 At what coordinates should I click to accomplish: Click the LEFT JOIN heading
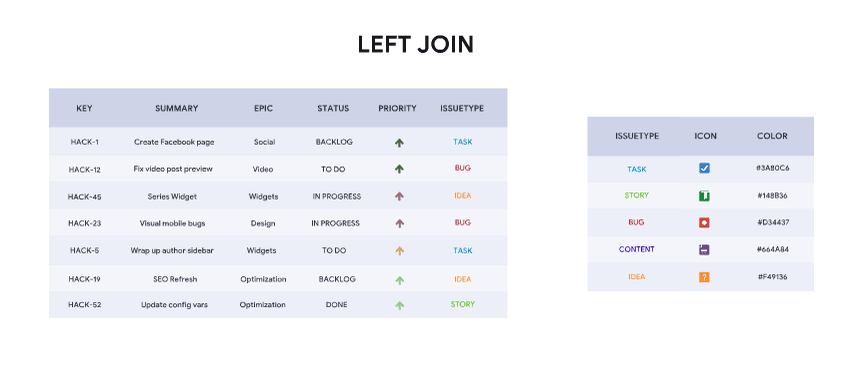click(x=416, y=44)
